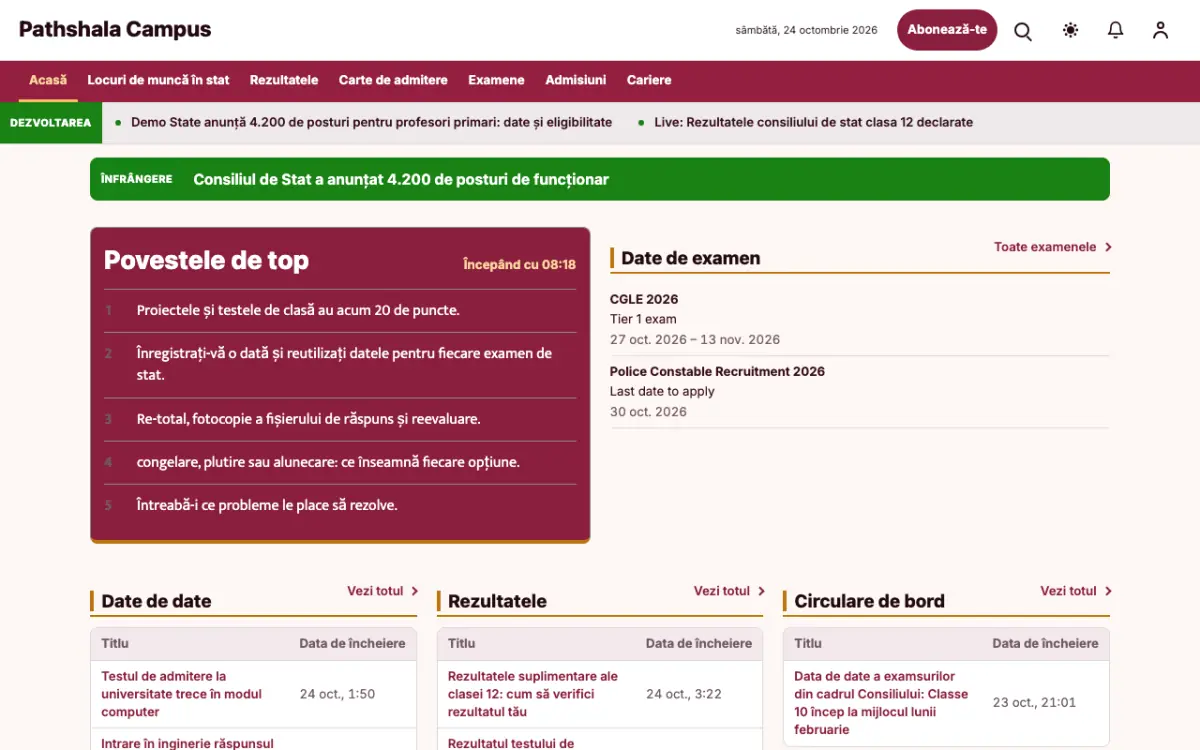Open article Testul de admitere la universitate
The width and height of the screenshot is (1200, 750).
pos(181,694)
